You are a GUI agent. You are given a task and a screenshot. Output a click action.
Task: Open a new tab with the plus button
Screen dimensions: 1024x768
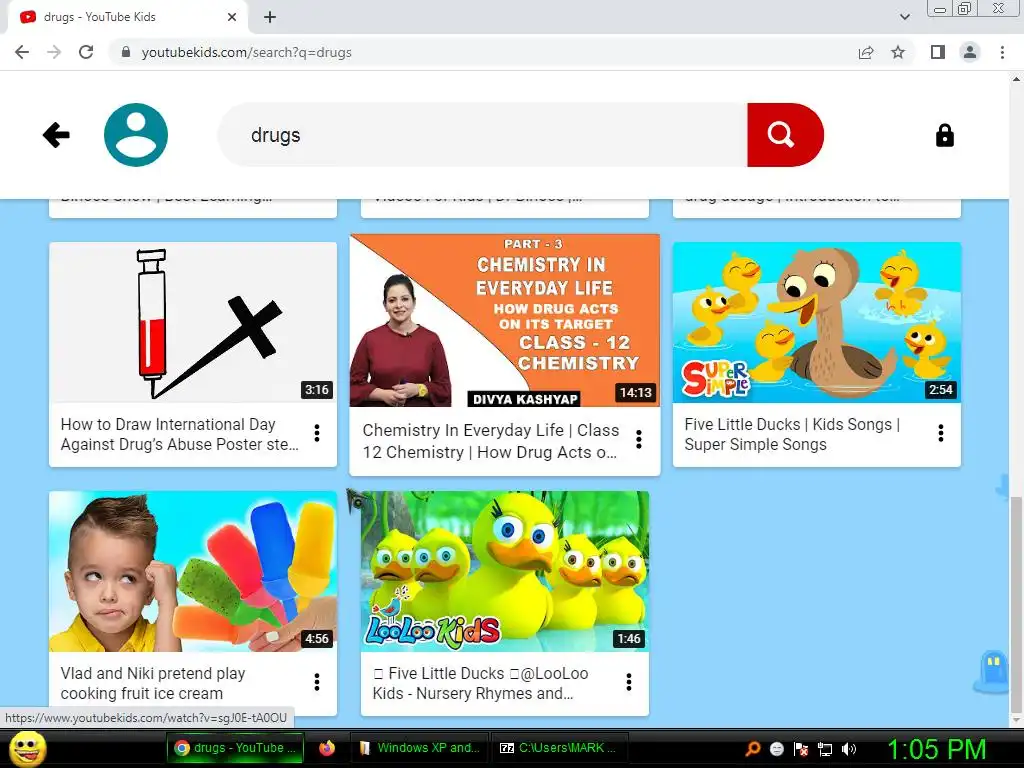[270, 18]
